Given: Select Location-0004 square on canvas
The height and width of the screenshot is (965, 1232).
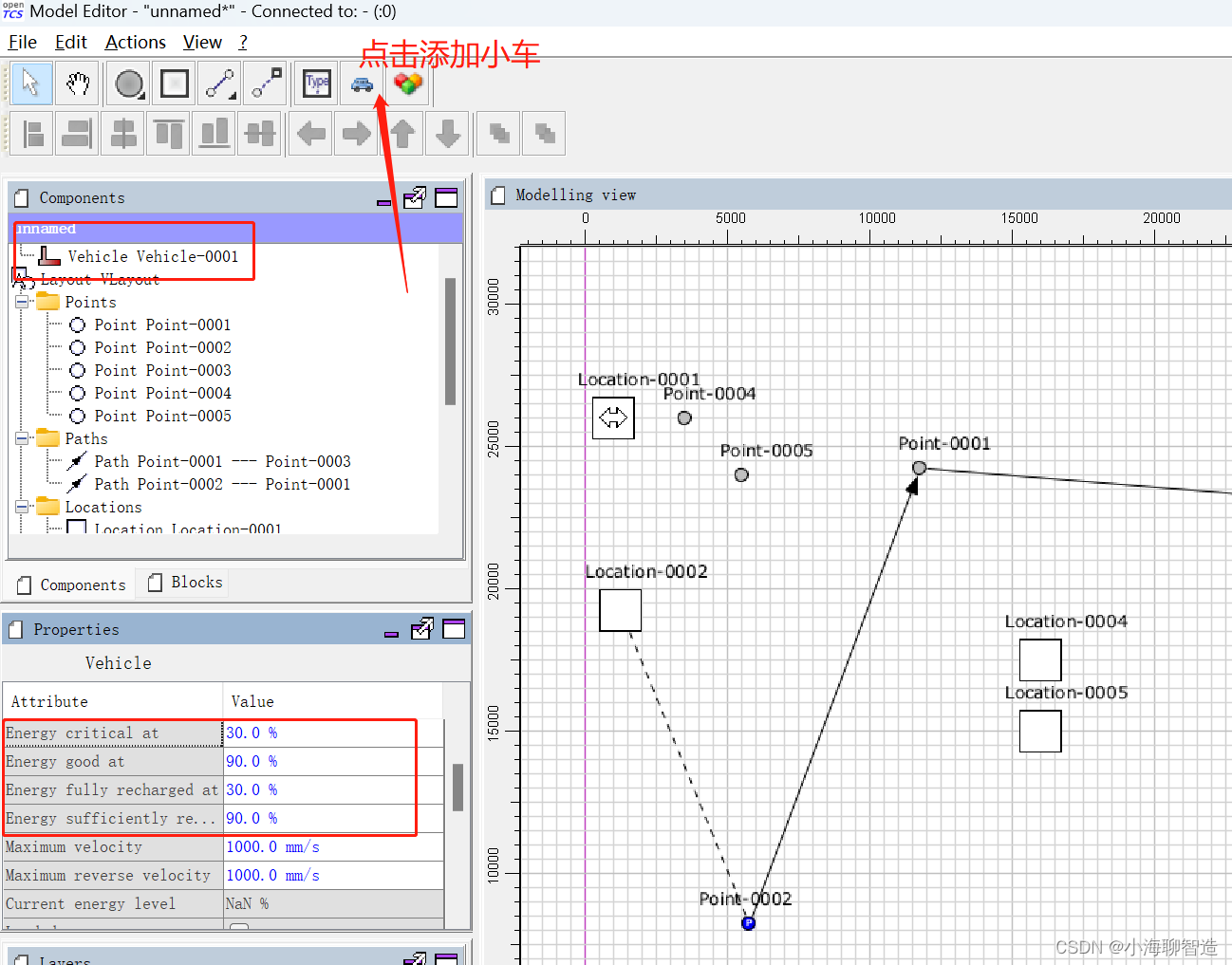Looking at the screenshot, I should pyautogui.click(x=1040, y=660).
